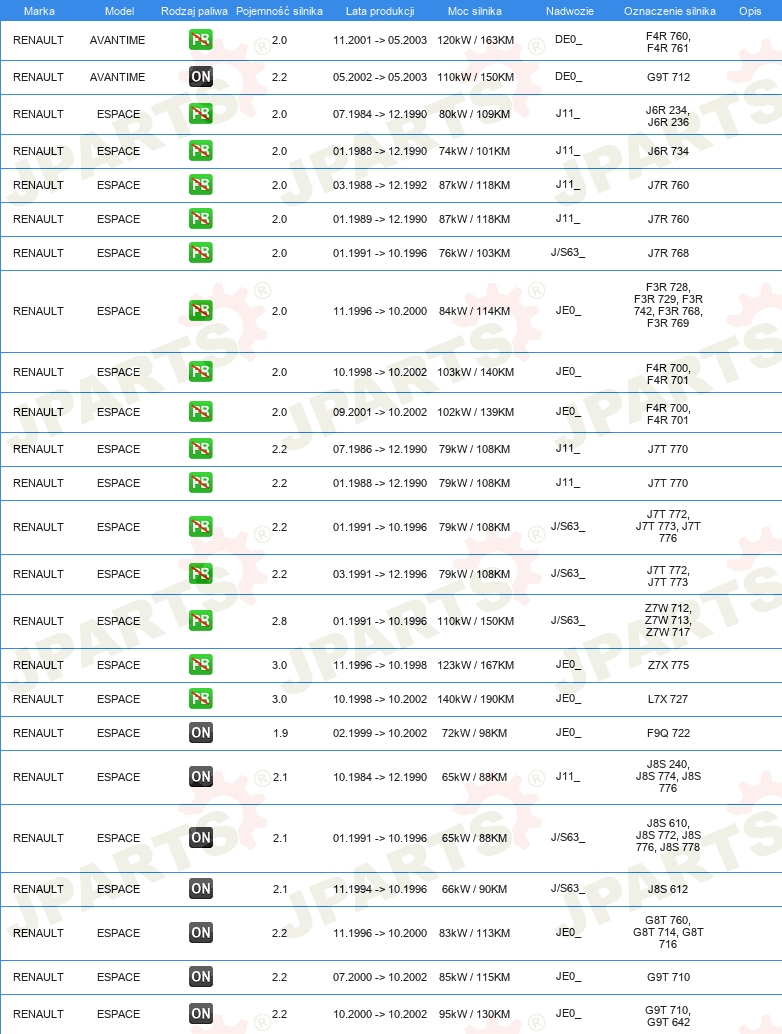Select the 11.2001 -> 05.2003 date cell
This screenshot has height=1034, width=782.
click(380, 40)
